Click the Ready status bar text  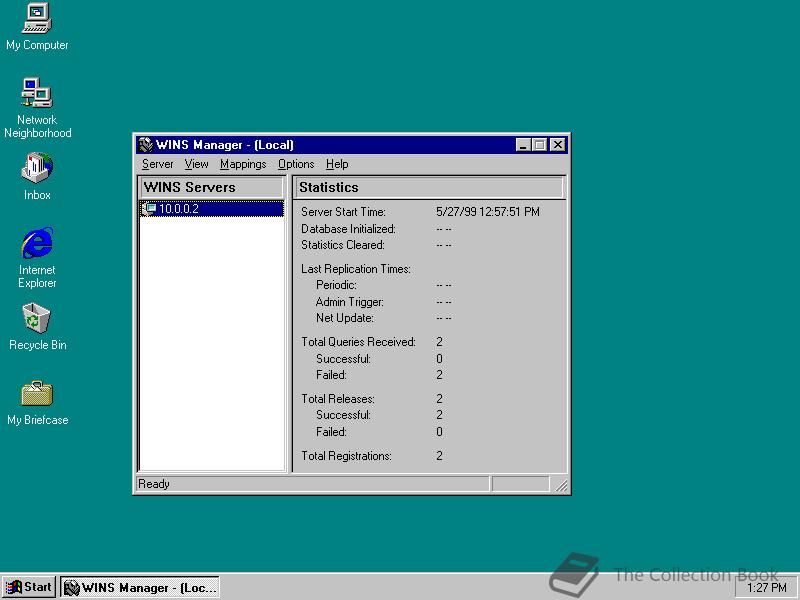pos(154,484)
